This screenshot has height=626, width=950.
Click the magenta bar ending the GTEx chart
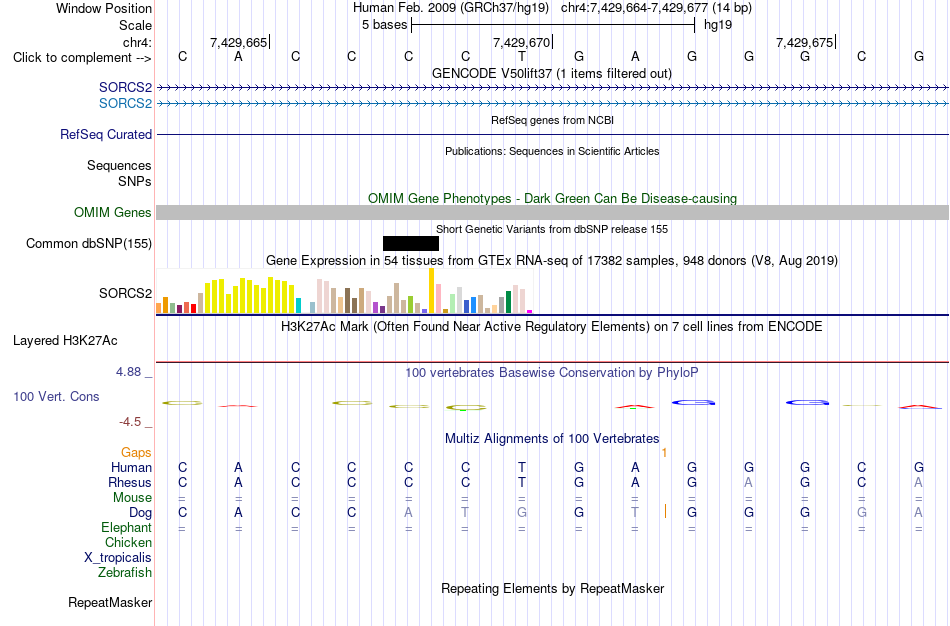(x=530, y=311)
